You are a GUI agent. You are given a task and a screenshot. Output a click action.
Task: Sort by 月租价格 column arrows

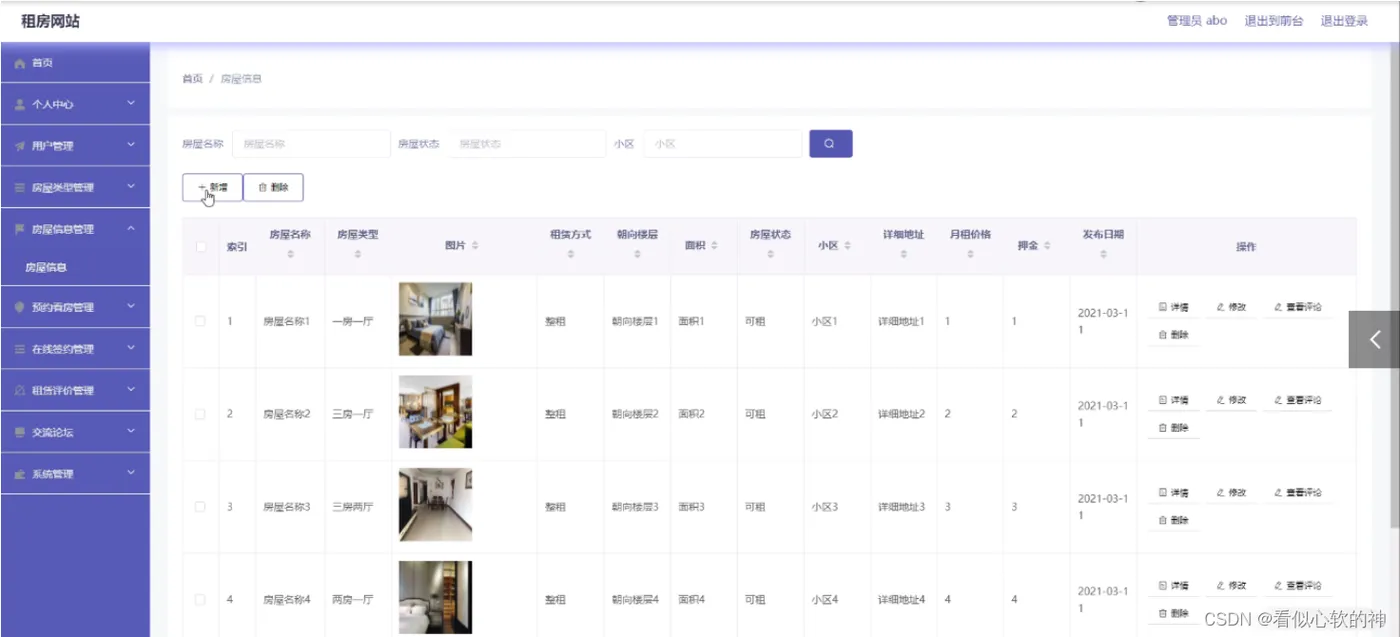pyautogui.click(x=970, y=255)
